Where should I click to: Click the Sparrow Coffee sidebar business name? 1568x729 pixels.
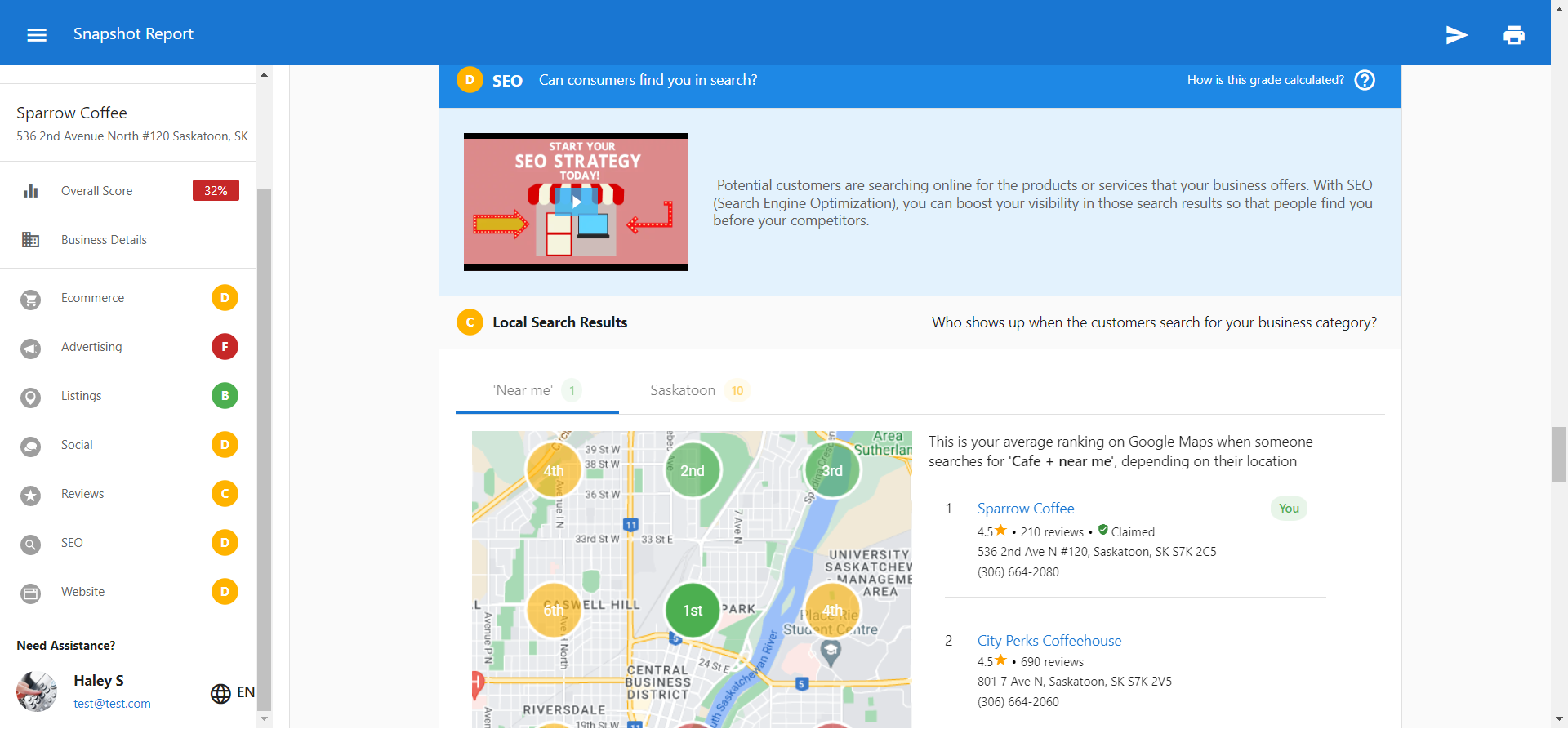click(x=72, y=113)
